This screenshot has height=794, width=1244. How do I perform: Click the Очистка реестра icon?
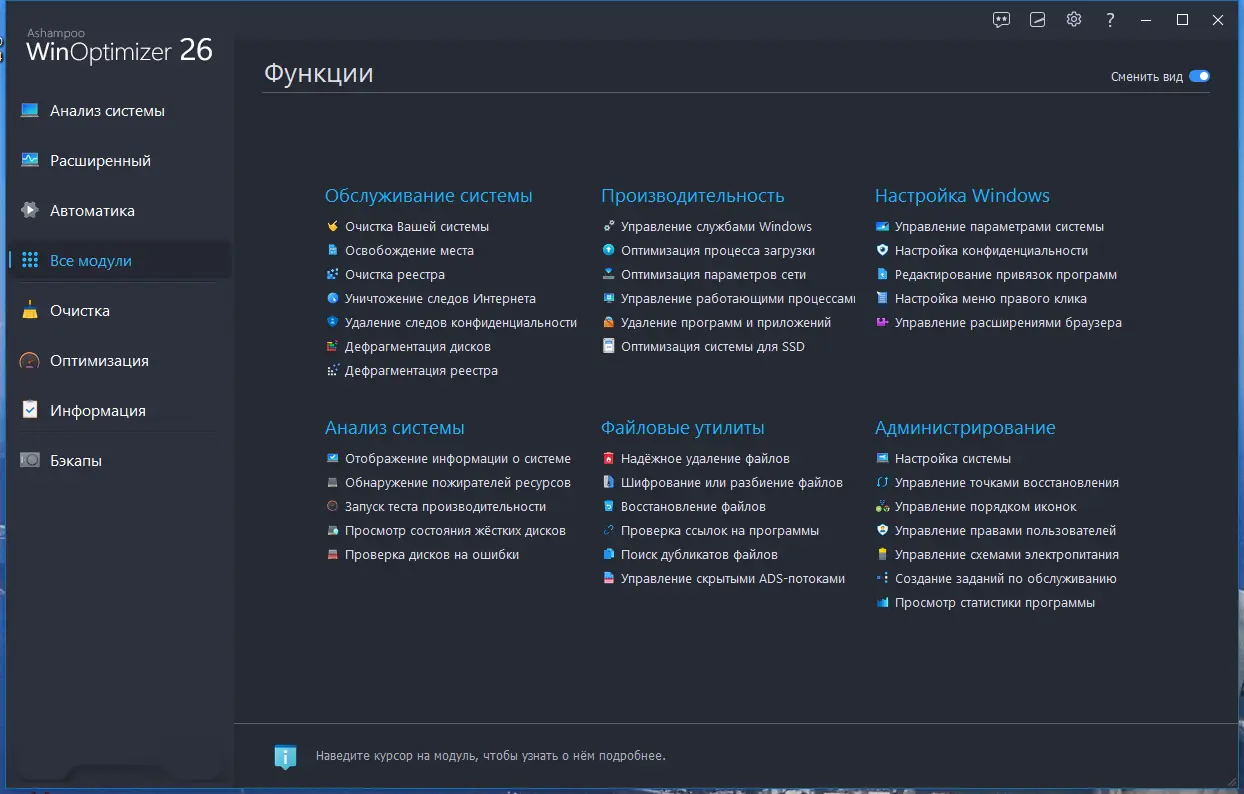333,274
